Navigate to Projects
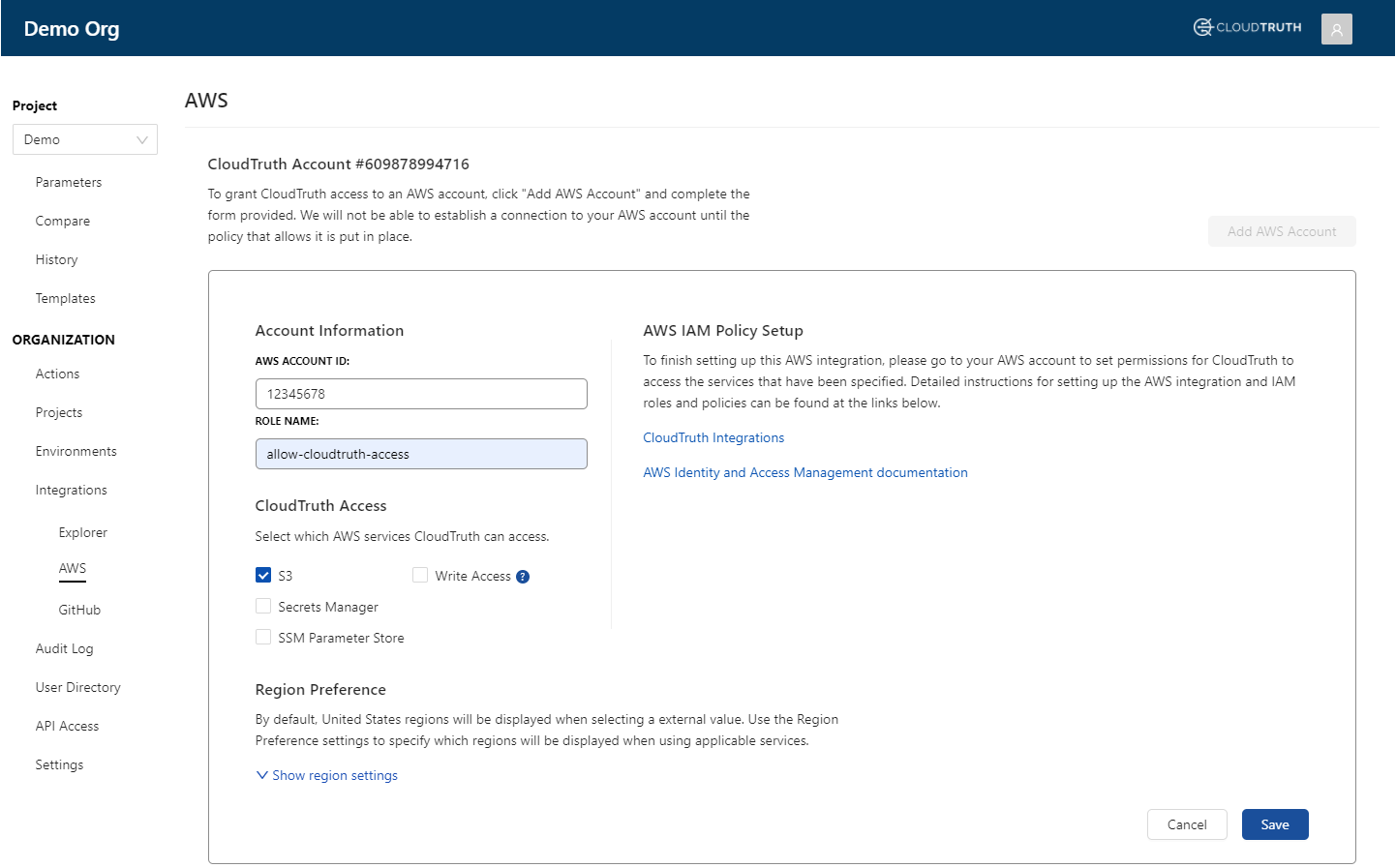The width and height of the screenshot is (1396, 868). [59, 412]
